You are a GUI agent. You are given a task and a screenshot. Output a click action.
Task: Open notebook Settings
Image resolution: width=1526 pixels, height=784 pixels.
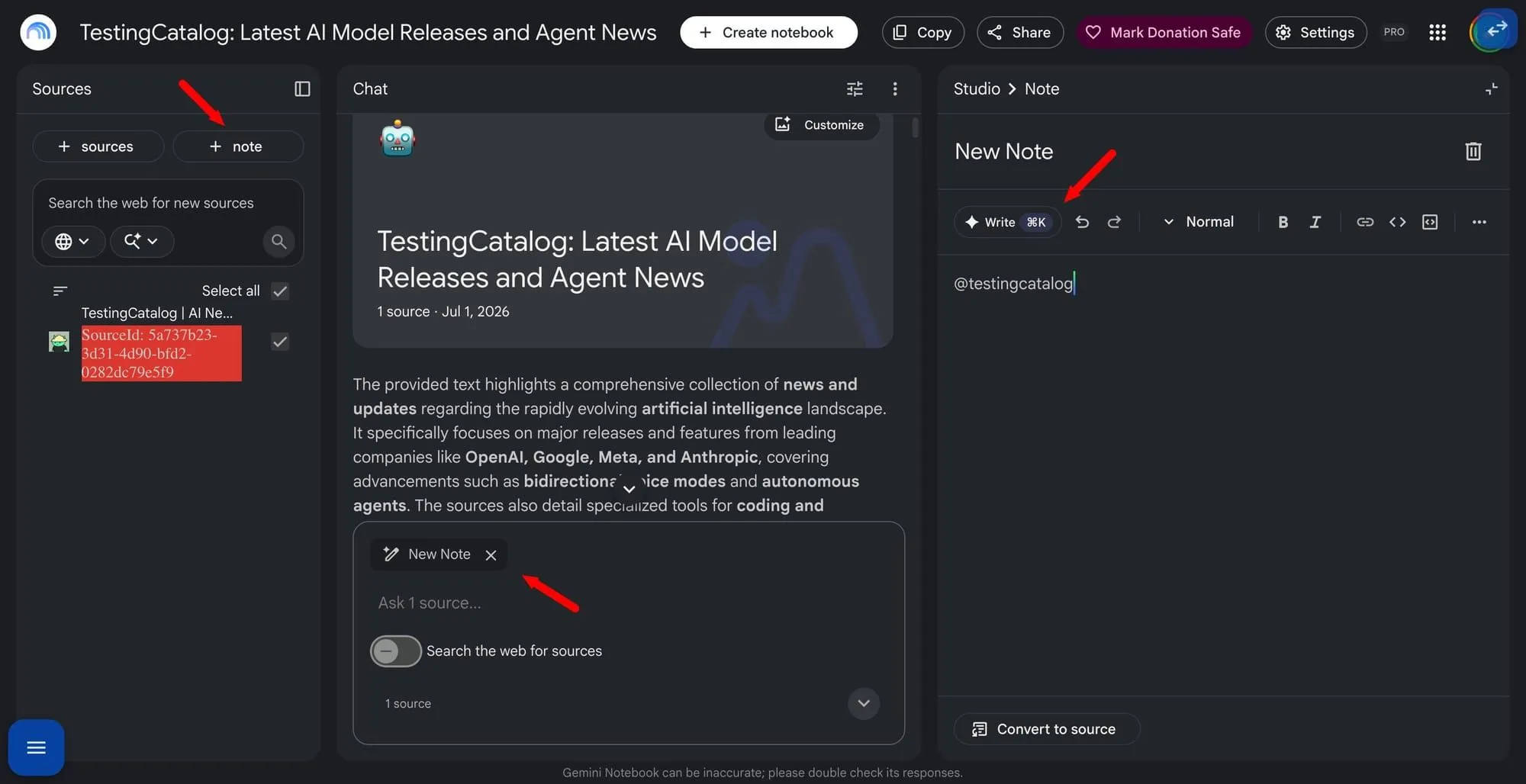(1315, 32)
